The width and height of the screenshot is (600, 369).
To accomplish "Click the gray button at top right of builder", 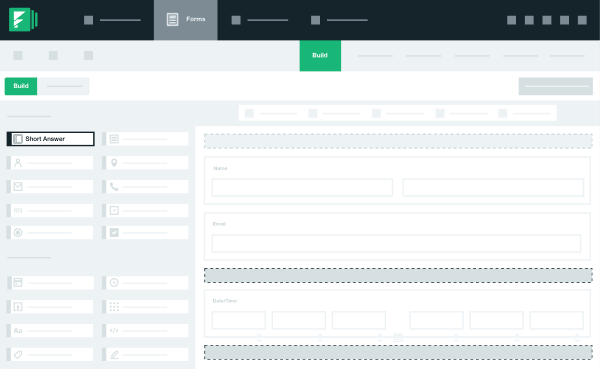I will pos(556,86).
